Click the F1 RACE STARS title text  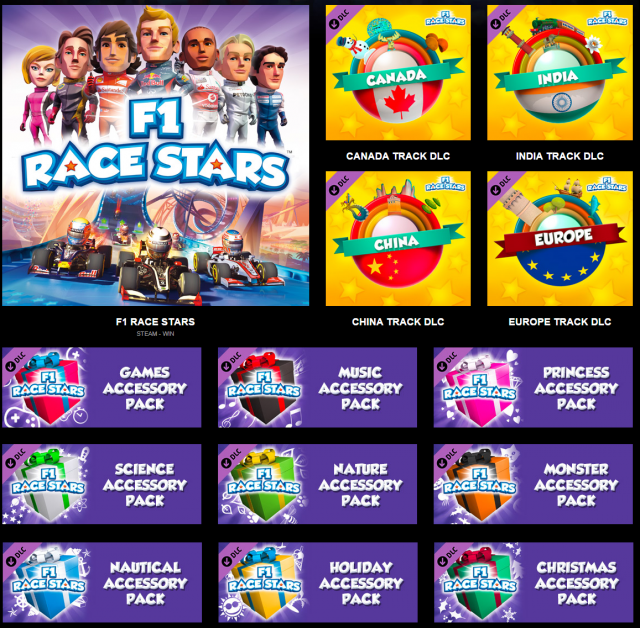[x=155, y=322]
